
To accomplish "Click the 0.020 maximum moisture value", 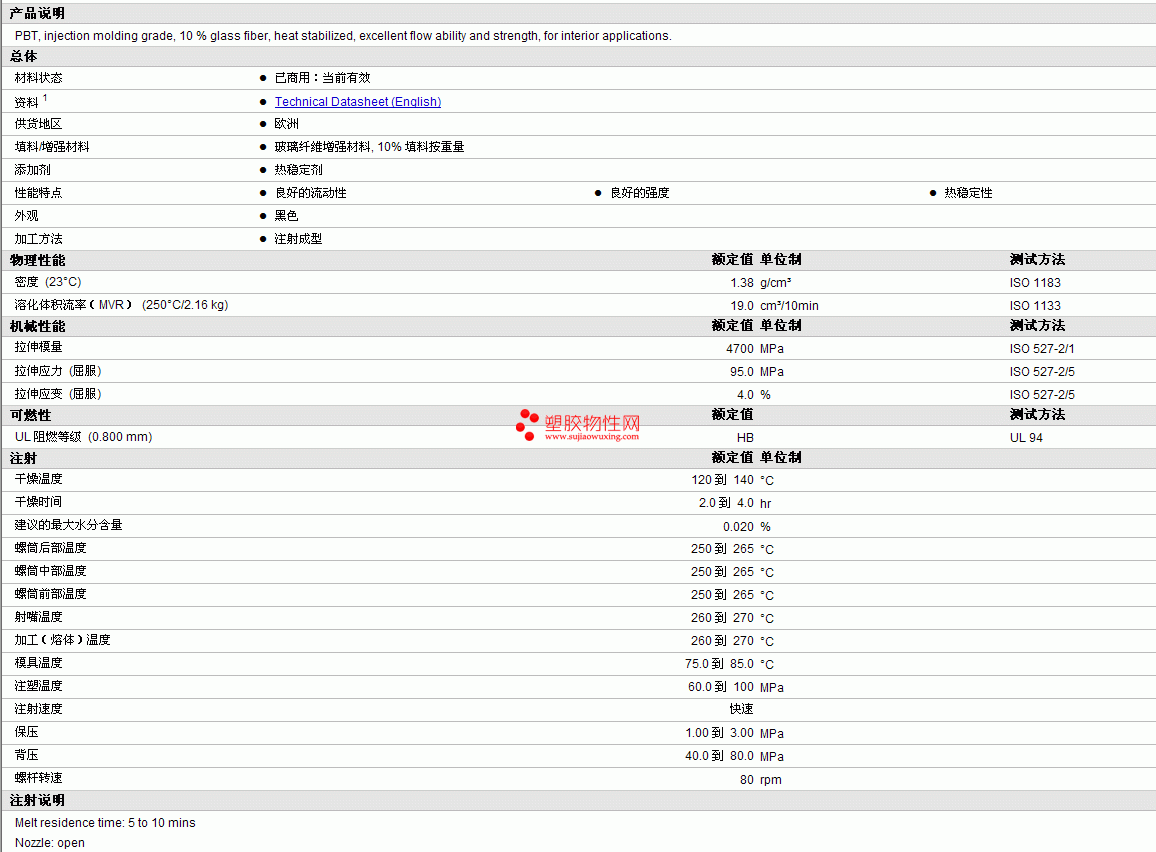I will [738, 527].
